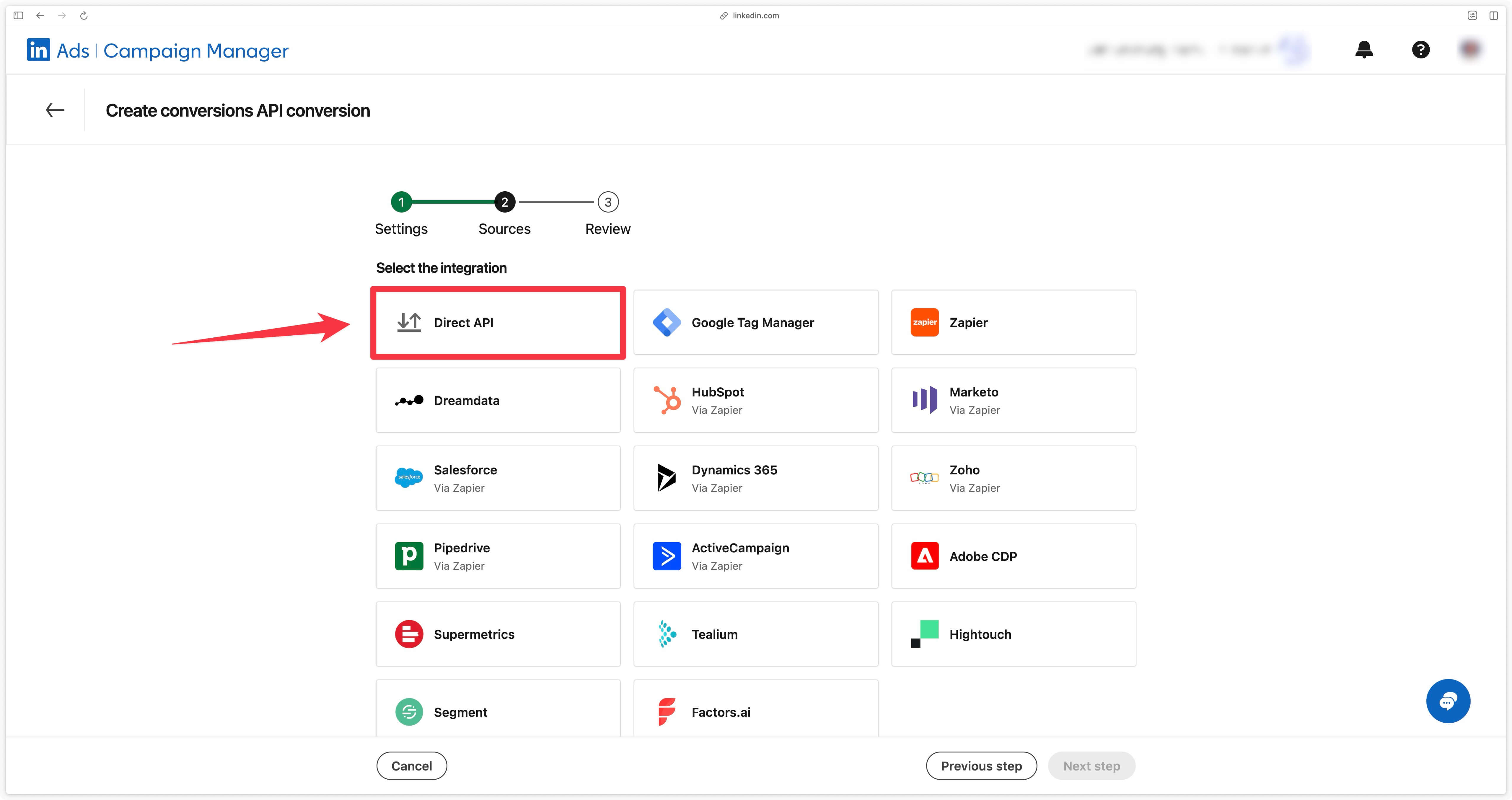Click Via Zapier text under Pipedrive
The image size is (1512, 800).
pos(459,566)
